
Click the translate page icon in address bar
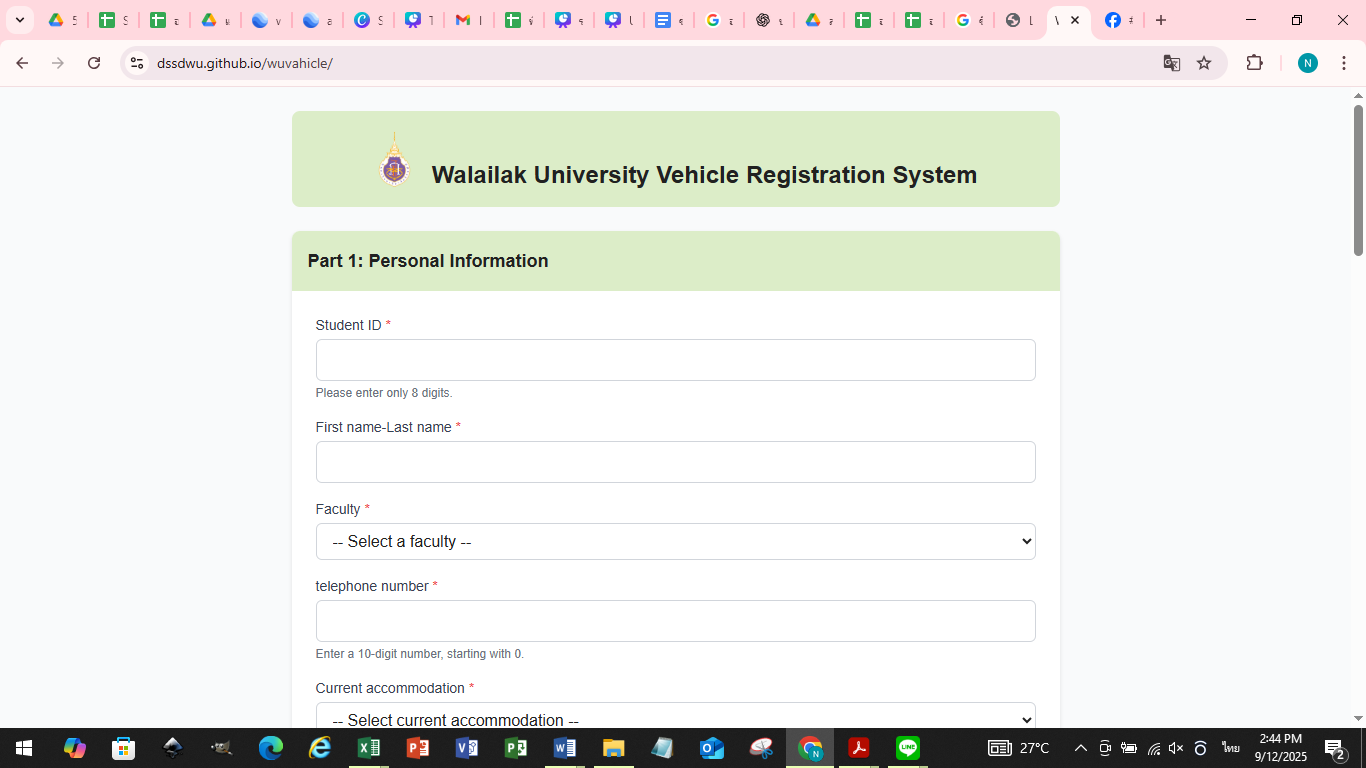1171,63
